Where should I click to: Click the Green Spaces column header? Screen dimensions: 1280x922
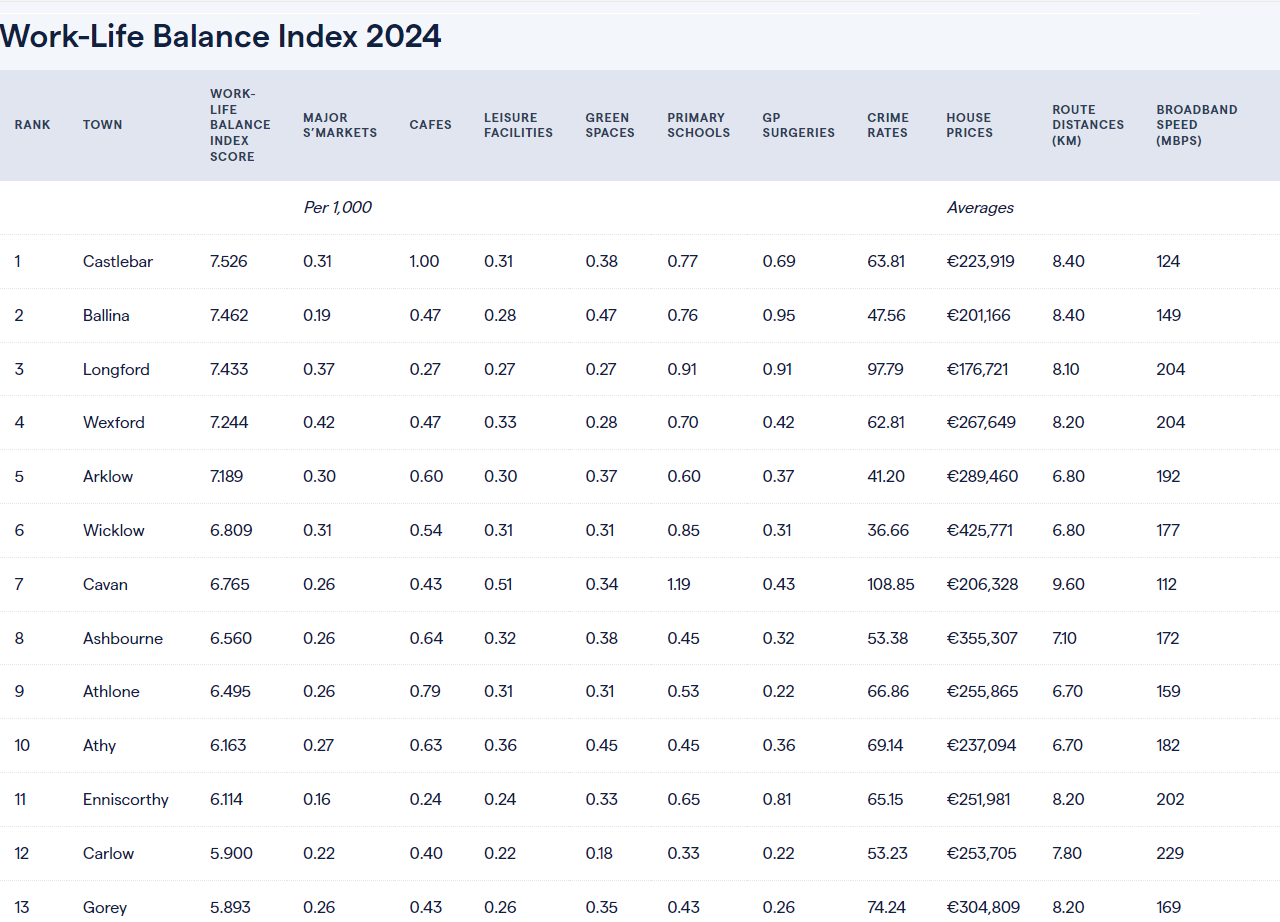(610, 125)
